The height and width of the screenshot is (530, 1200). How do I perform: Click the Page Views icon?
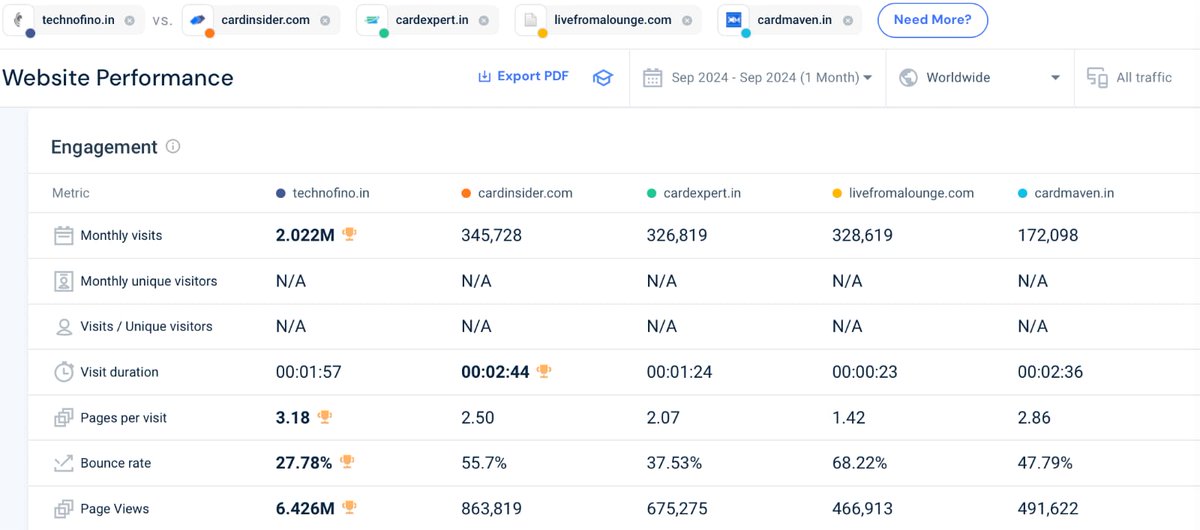(64, 509)
